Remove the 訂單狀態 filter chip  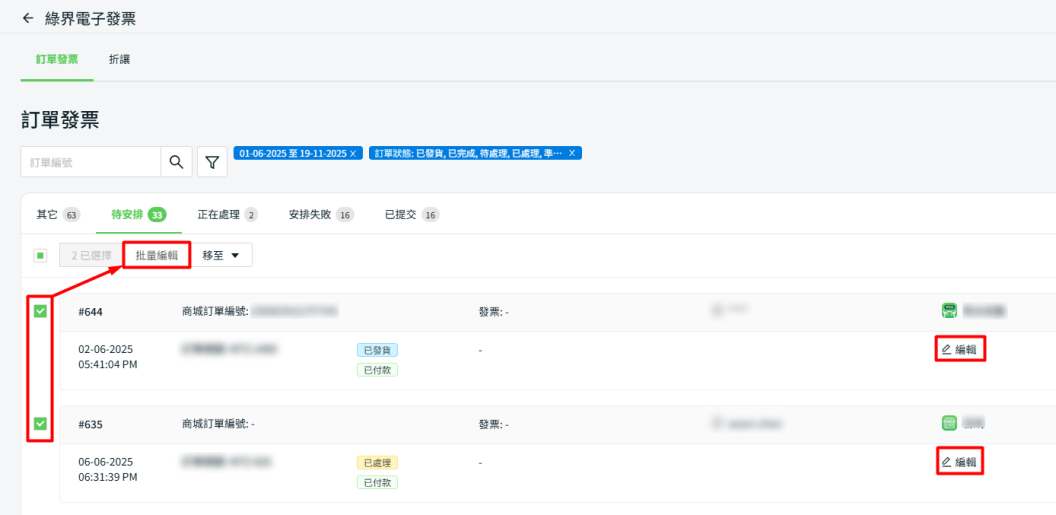click(x=572, y=153)
